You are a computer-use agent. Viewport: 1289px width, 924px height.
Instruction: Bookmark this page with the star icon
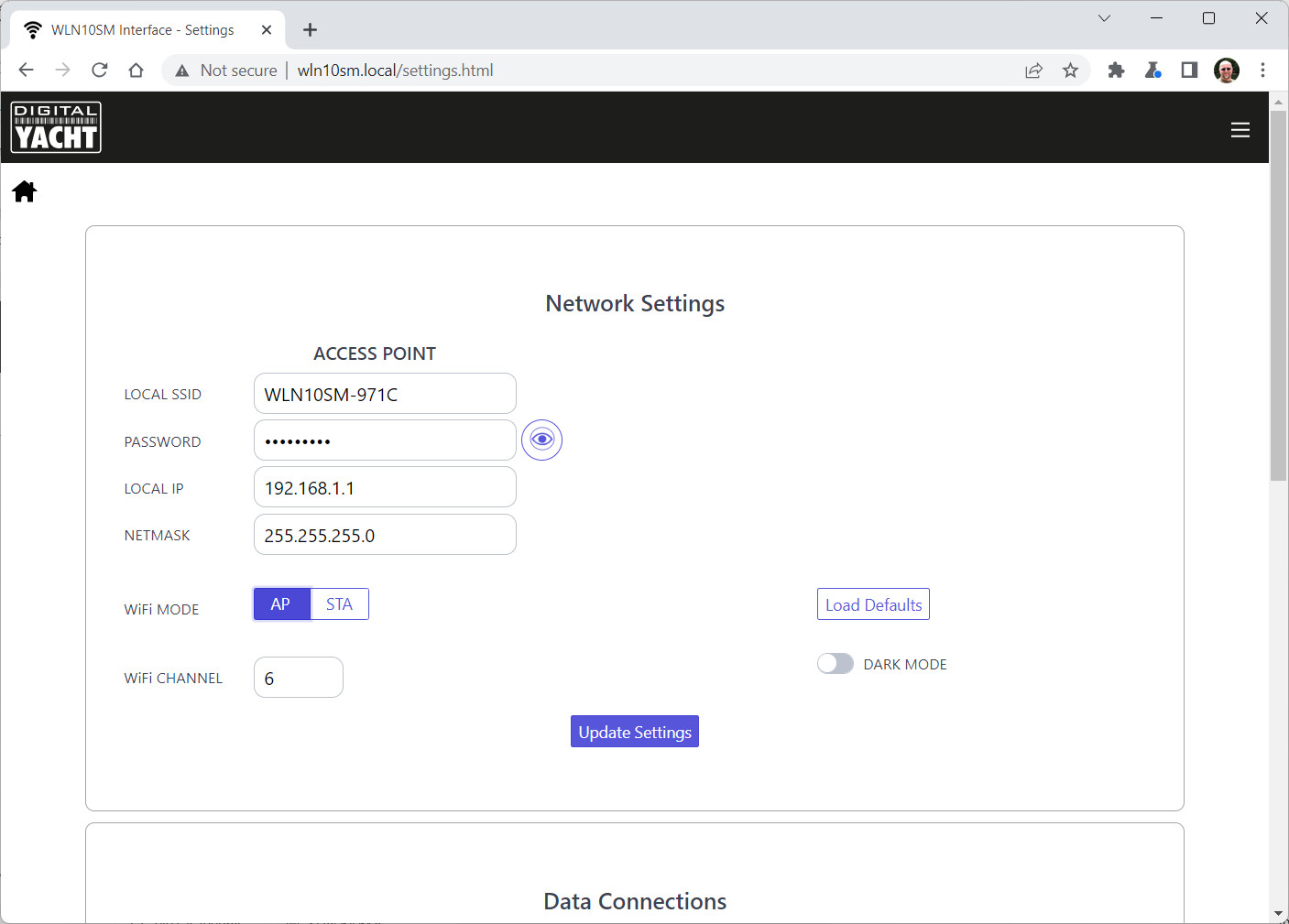pyautogui.click(x=1070, y=71)
